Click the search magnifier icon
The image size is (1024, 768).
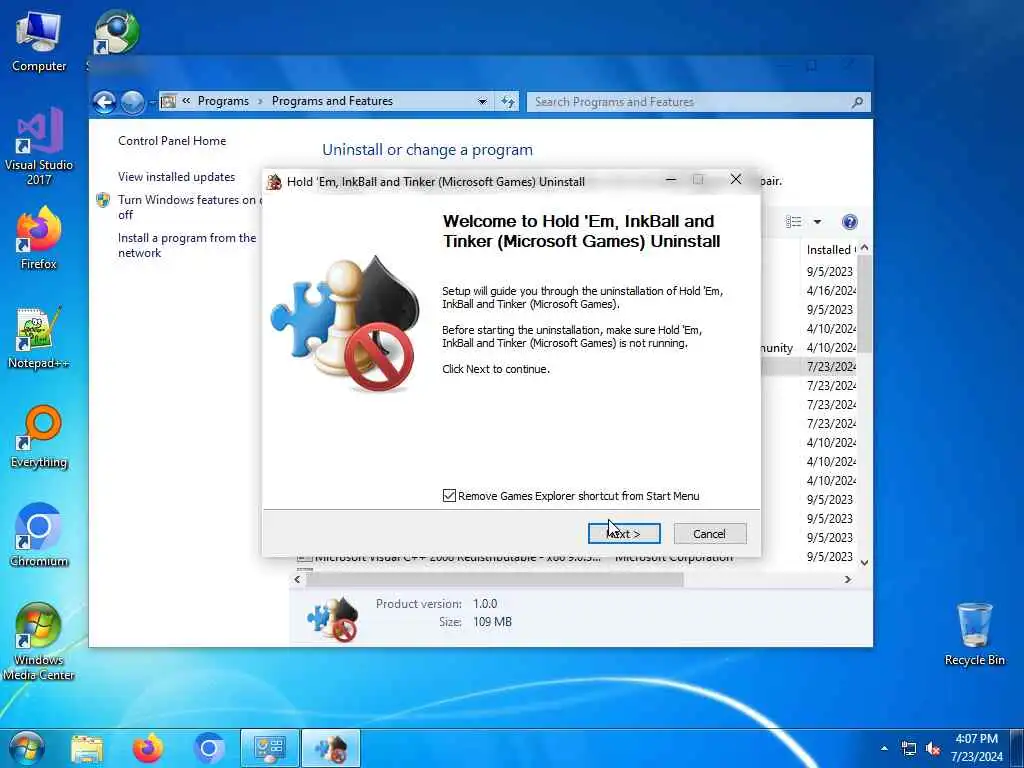tap(857, 102)
